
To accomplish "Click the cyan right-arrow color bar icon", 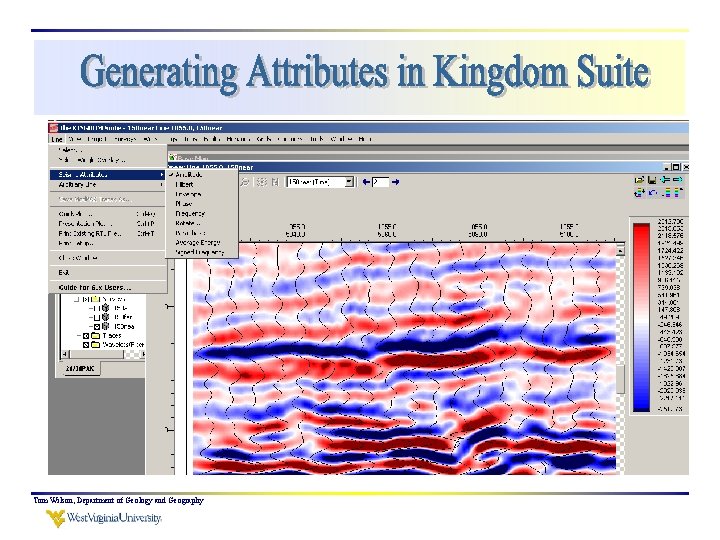I will [x=677, y=180].
